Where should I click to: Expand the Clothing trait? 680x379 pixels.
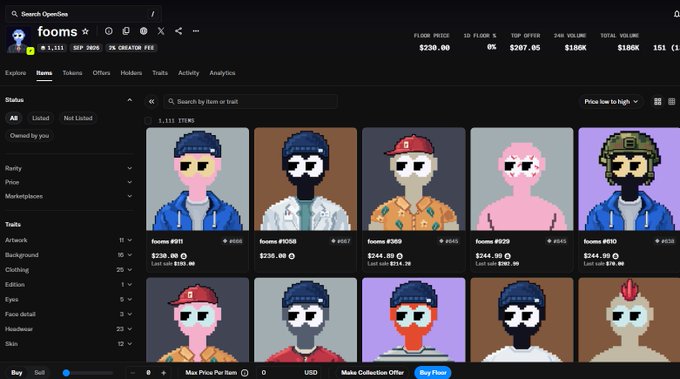[x=69, y=270]
